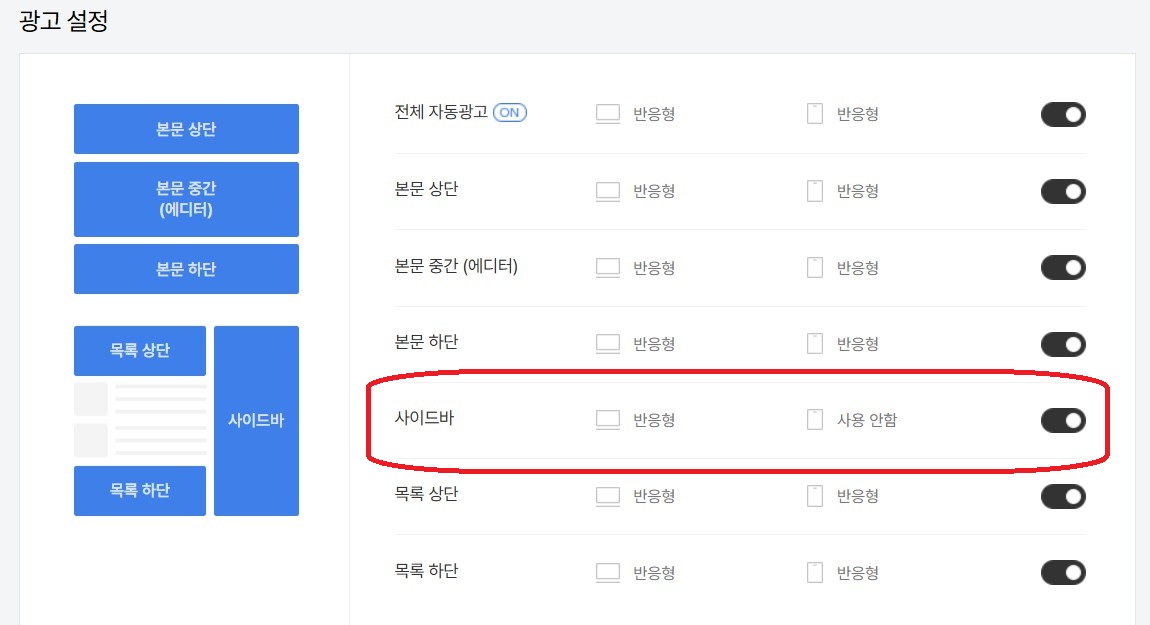Image resolution: width=1150 pixels, height=625 pixels.
Task: Click the desktop ad icon for 본문 중간 (에디터)
Action: [607, 267]
